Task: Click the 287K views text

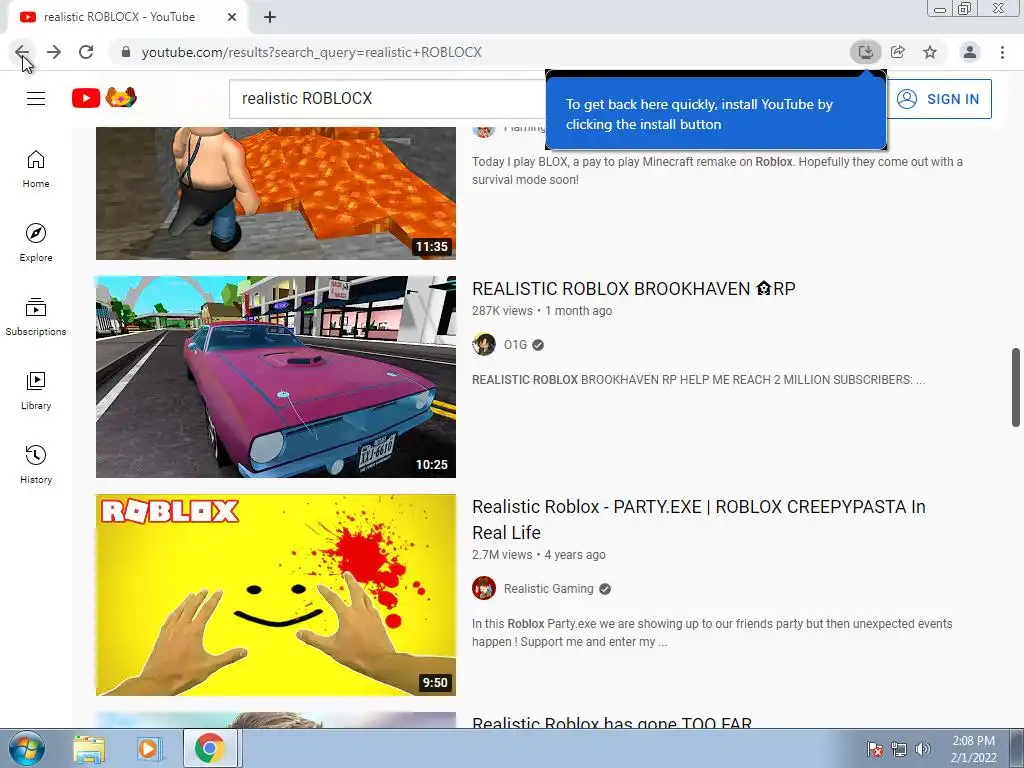Action: tap(502, 311)
